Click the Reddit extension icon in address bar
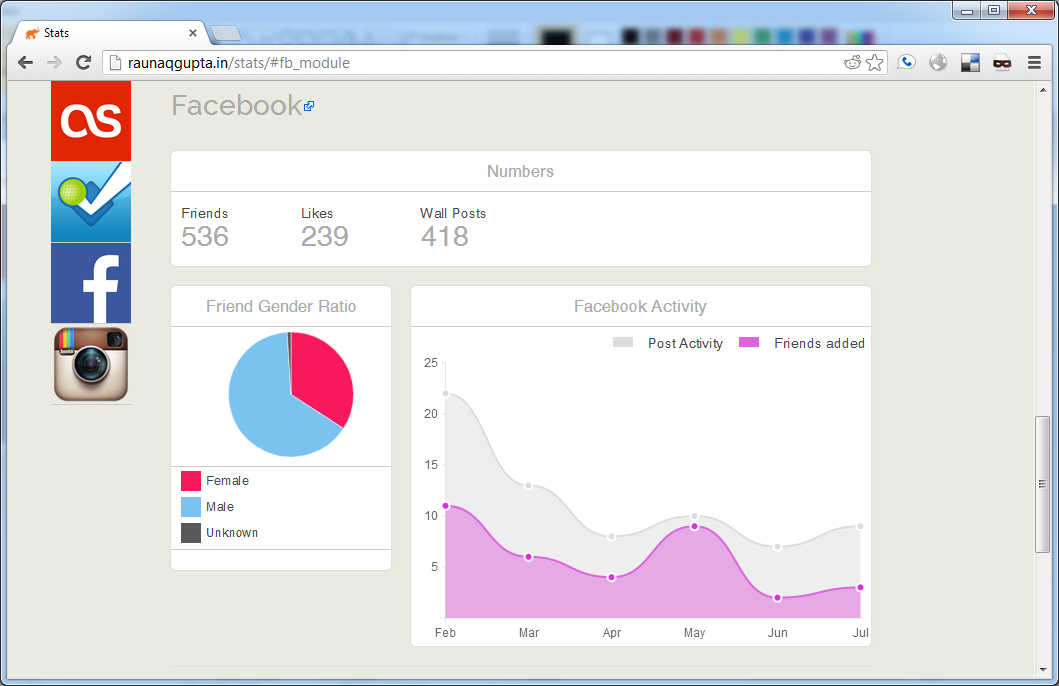This screenshot has height=686, width=1059. click(x=852, y=63)
